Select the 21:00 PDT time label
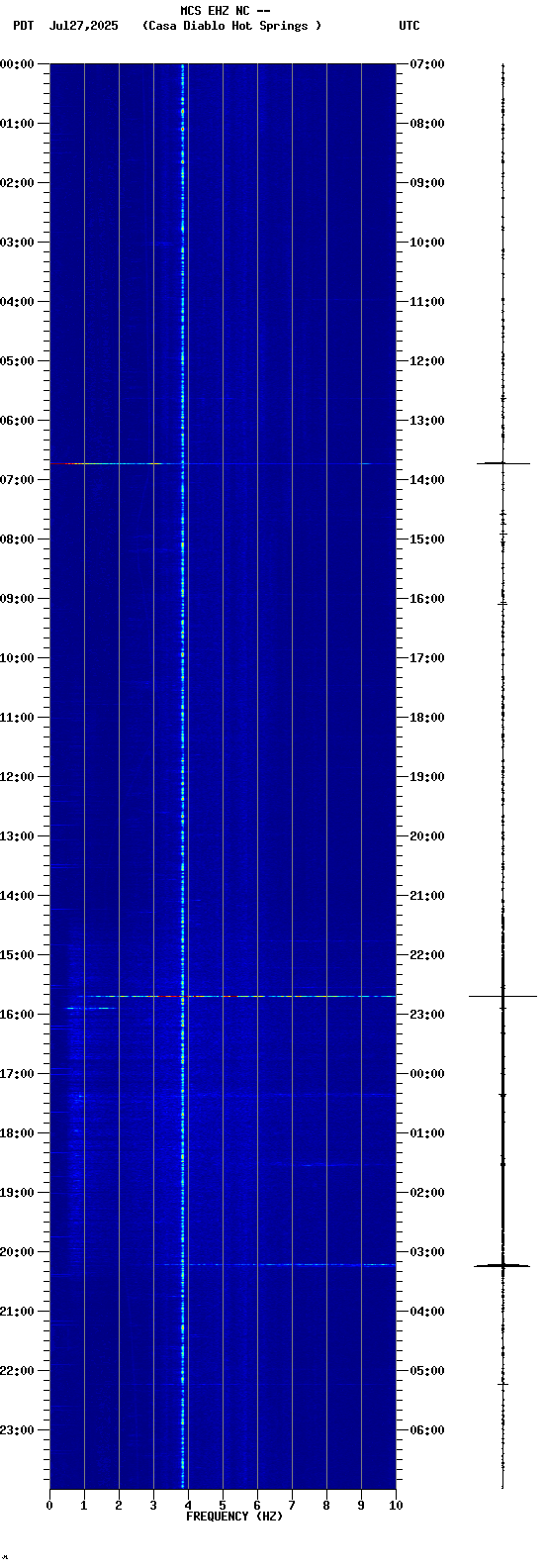This screenshot has width=546, height=1568. 18,1311
